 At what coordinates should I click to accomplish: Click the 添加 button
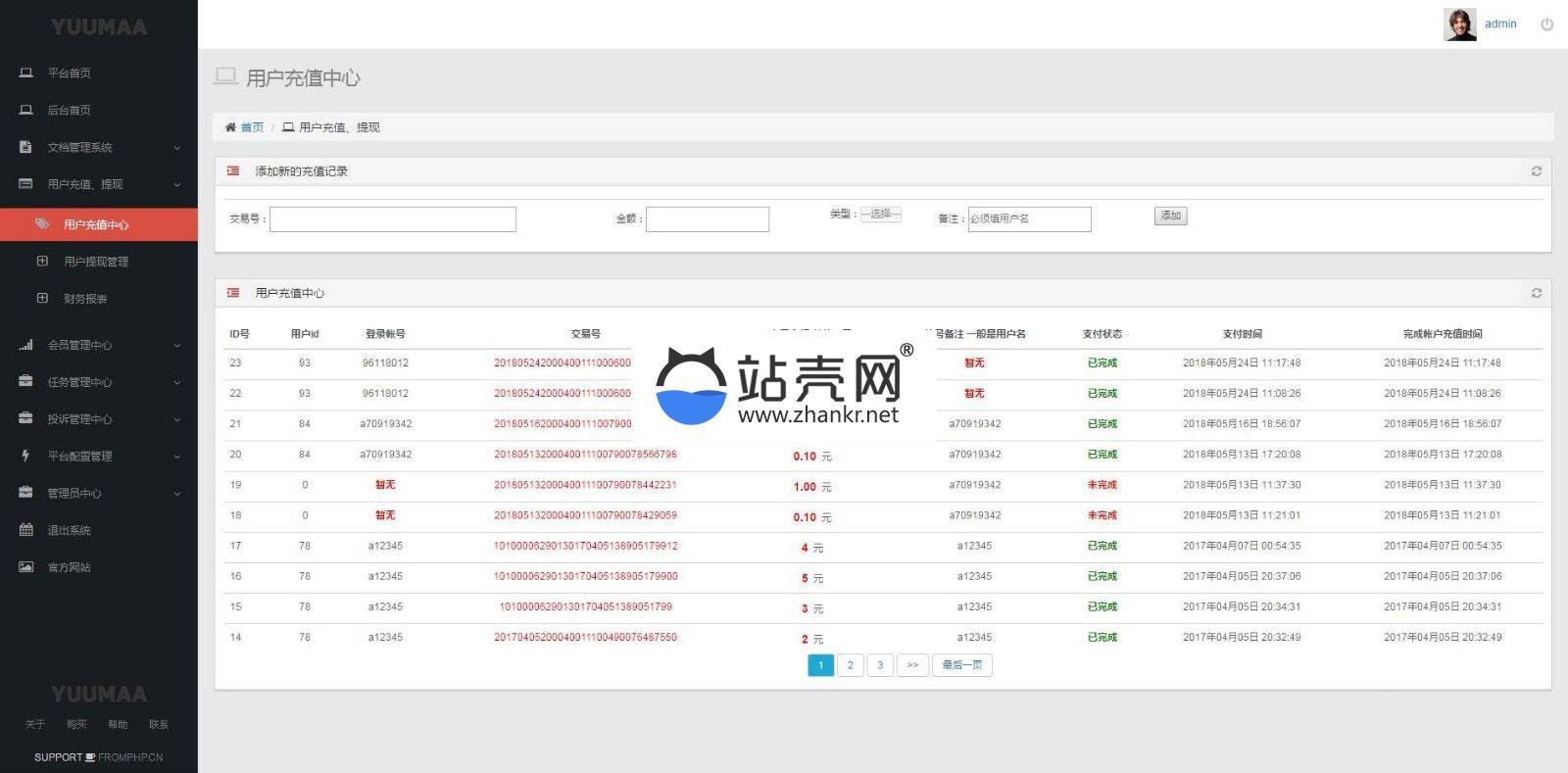click(x=1170, y=216)
